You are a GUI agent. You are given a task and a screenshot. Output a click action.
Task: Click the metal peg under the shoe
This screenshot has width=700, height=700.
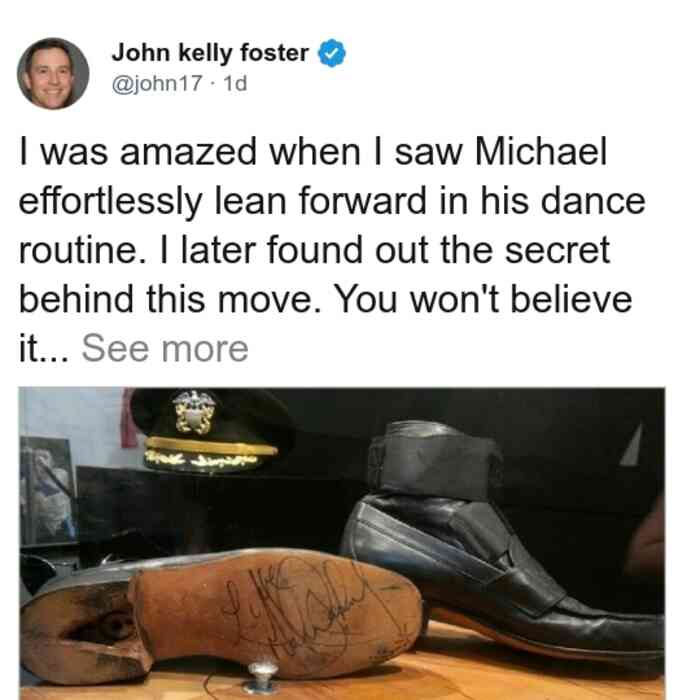(x=263, y=675)
